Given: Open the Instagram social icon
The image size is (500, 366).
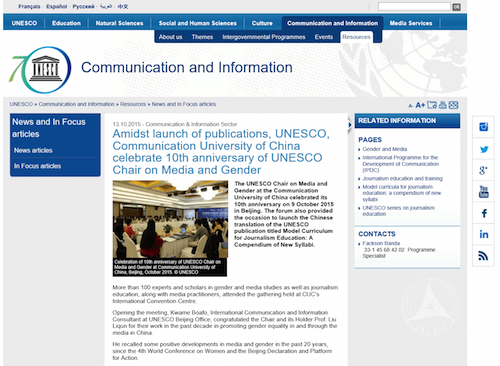Looking at the screenshot, I should (483, 127).
